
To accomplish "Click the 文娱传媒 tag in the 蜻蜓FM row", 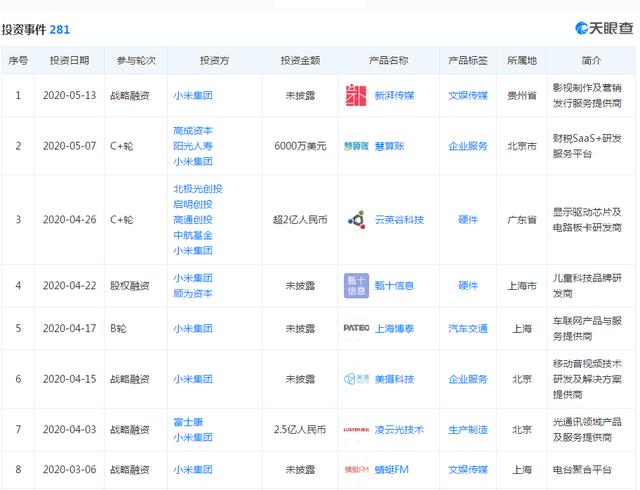I will [468, 470].
